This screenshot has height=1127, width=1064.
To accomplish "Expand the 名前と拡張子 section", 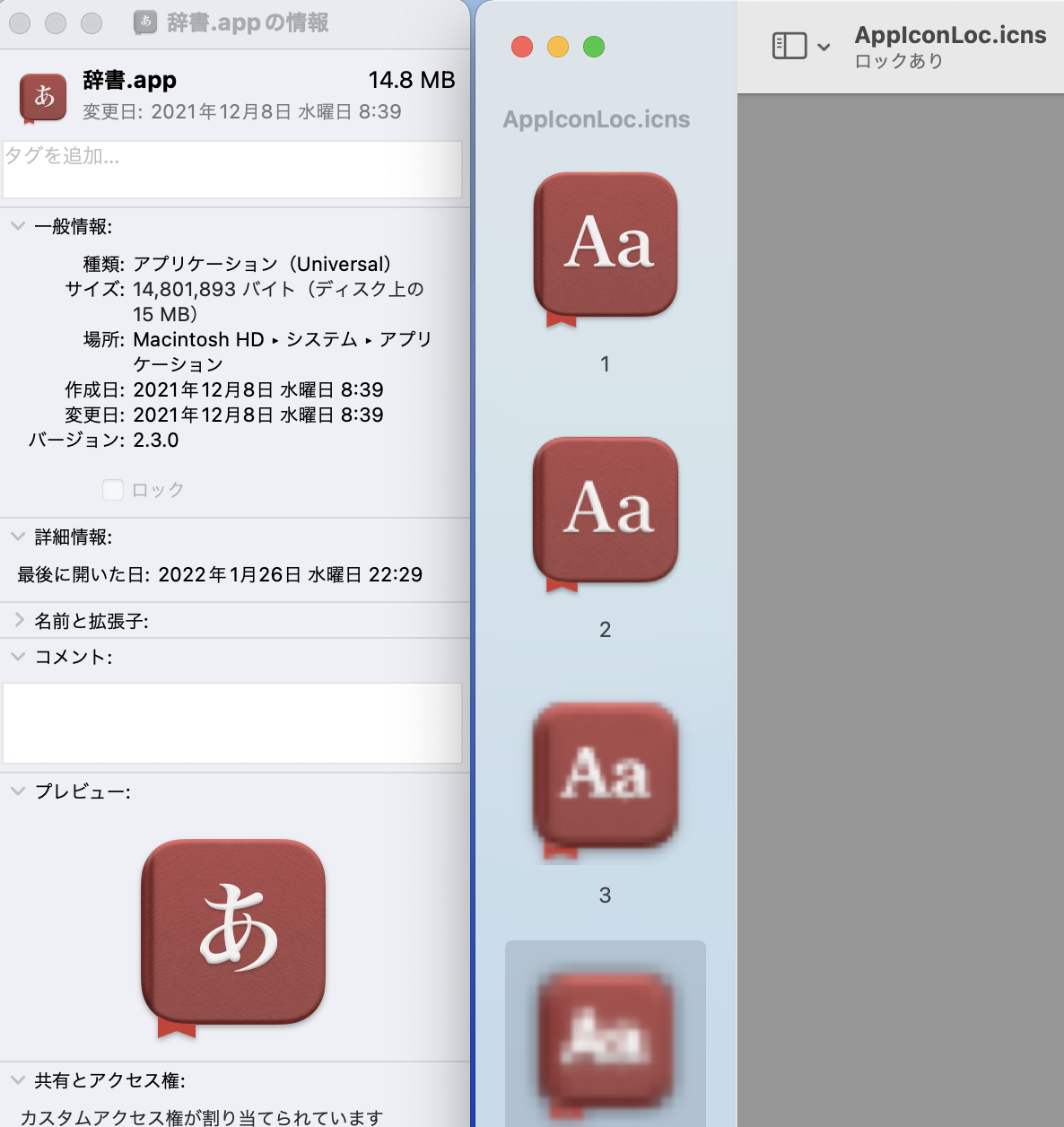I will (x=18, y=620).
